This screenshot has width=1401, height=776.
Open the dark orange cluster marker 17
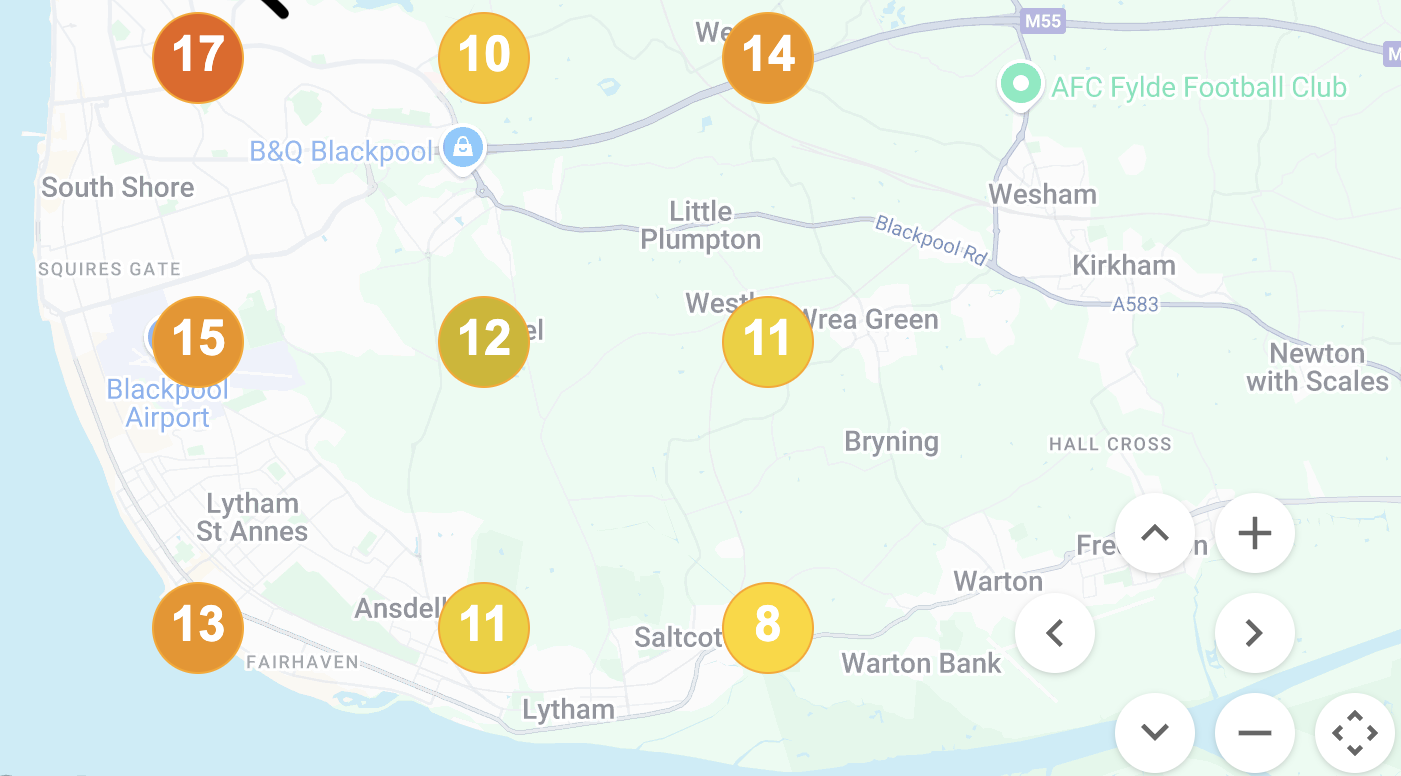pos(198,57)
